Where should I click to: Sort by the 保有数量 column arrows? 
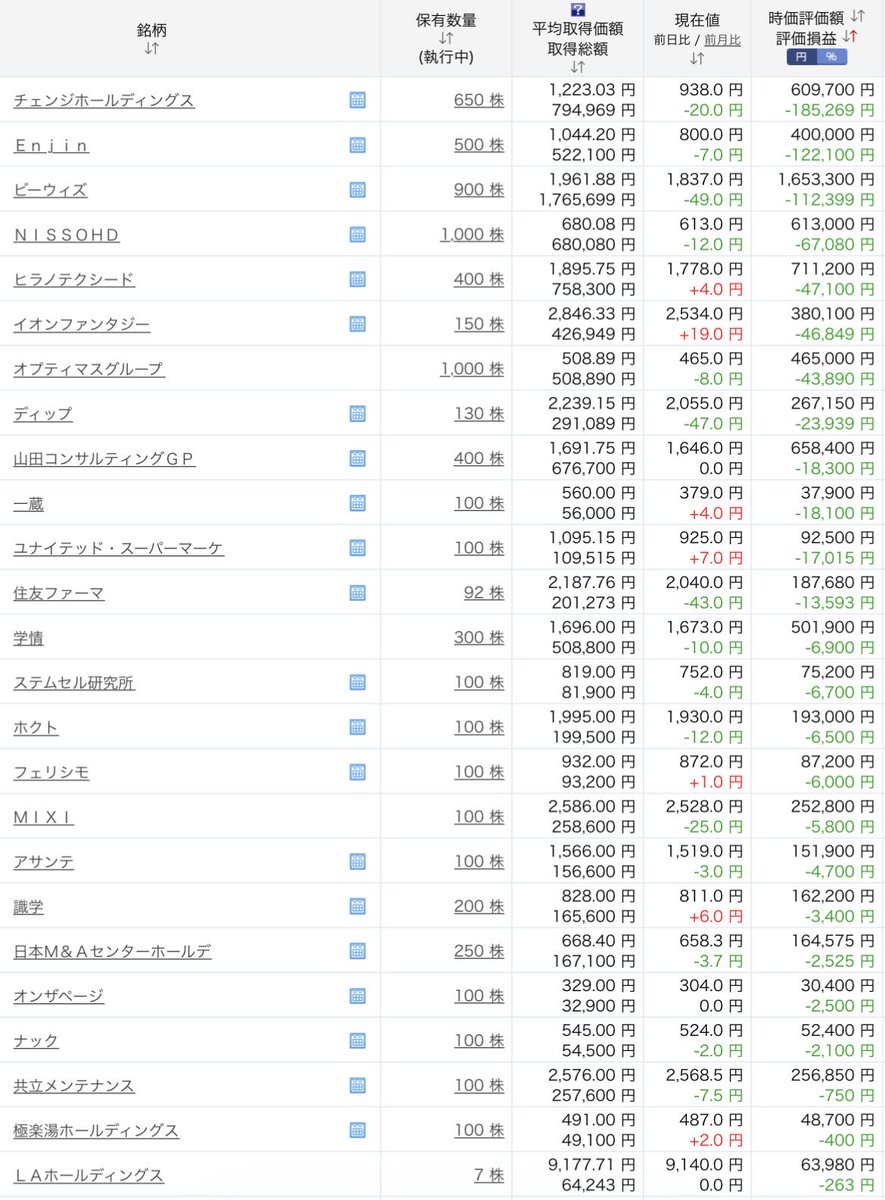coord(446,38)
